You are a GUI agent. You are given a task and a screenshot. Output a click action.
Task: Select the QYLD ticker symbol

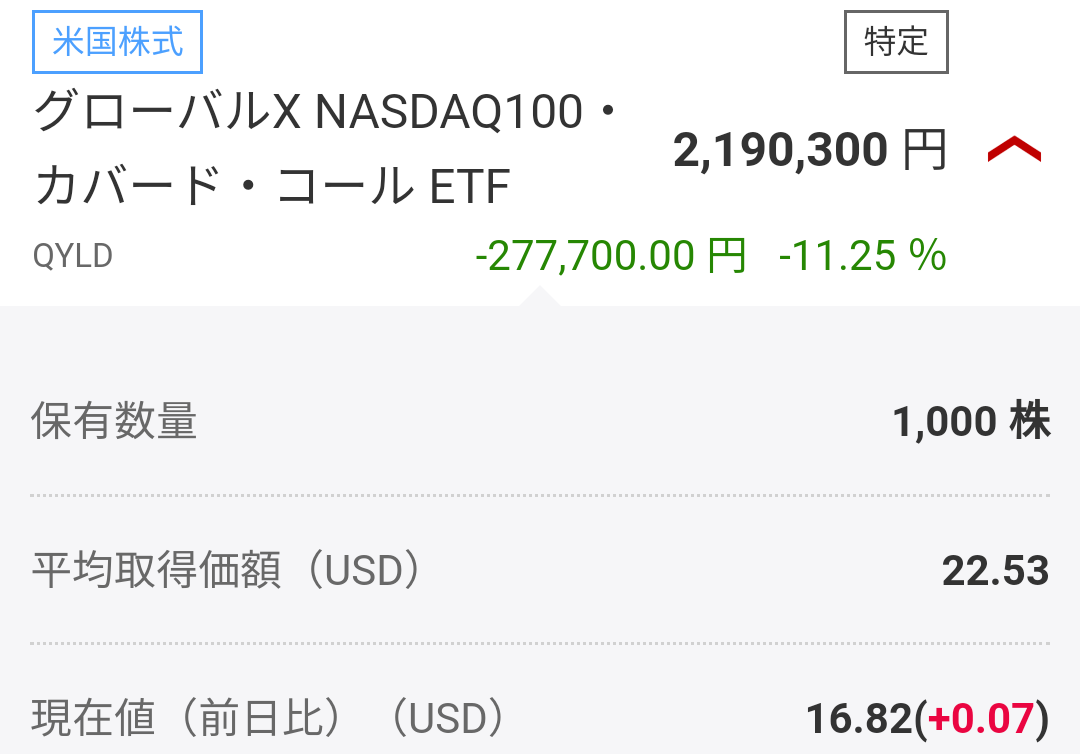click(73, 257)
